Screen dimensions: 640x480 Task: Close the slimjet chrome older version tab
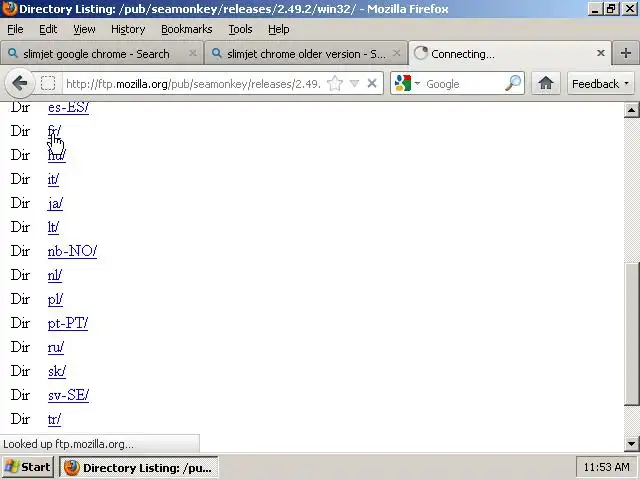396,53
